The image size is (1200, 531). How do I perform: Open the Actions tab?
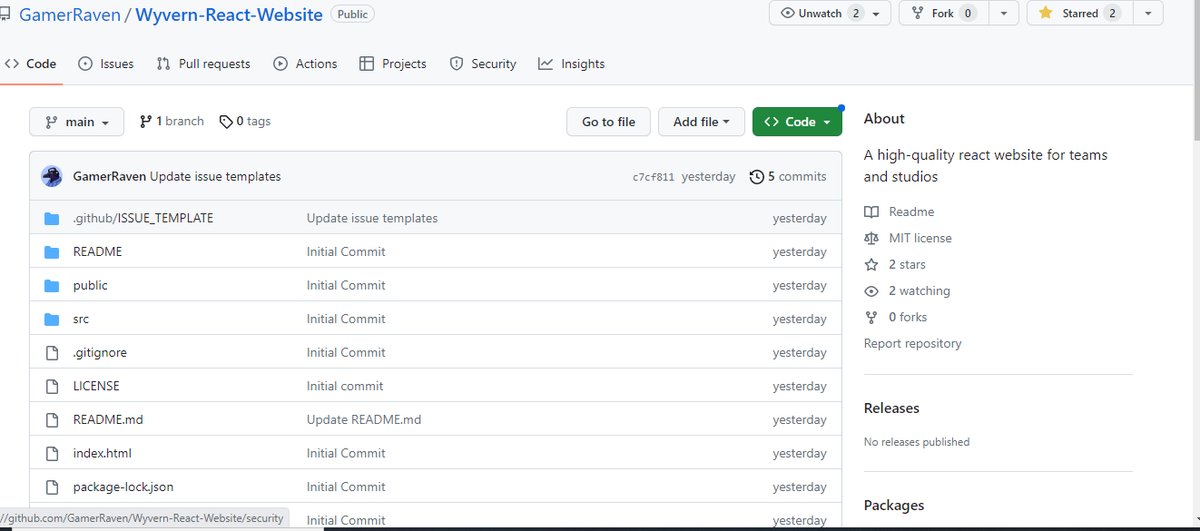305,64
